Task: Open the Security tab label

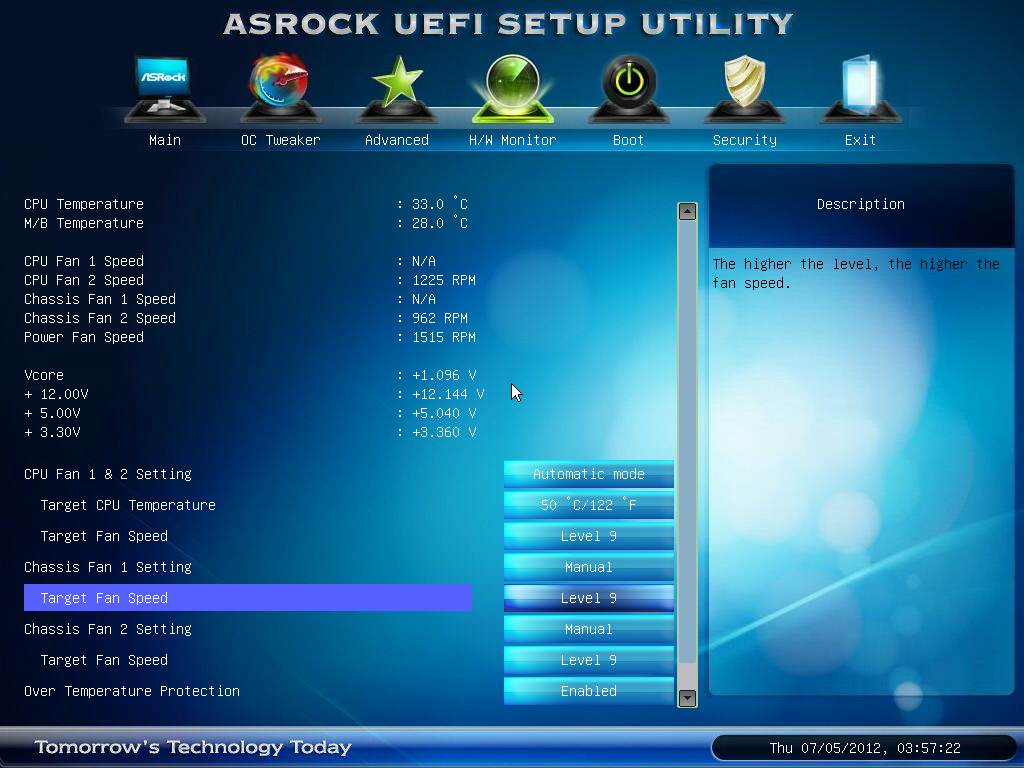Action: (744, 140)
